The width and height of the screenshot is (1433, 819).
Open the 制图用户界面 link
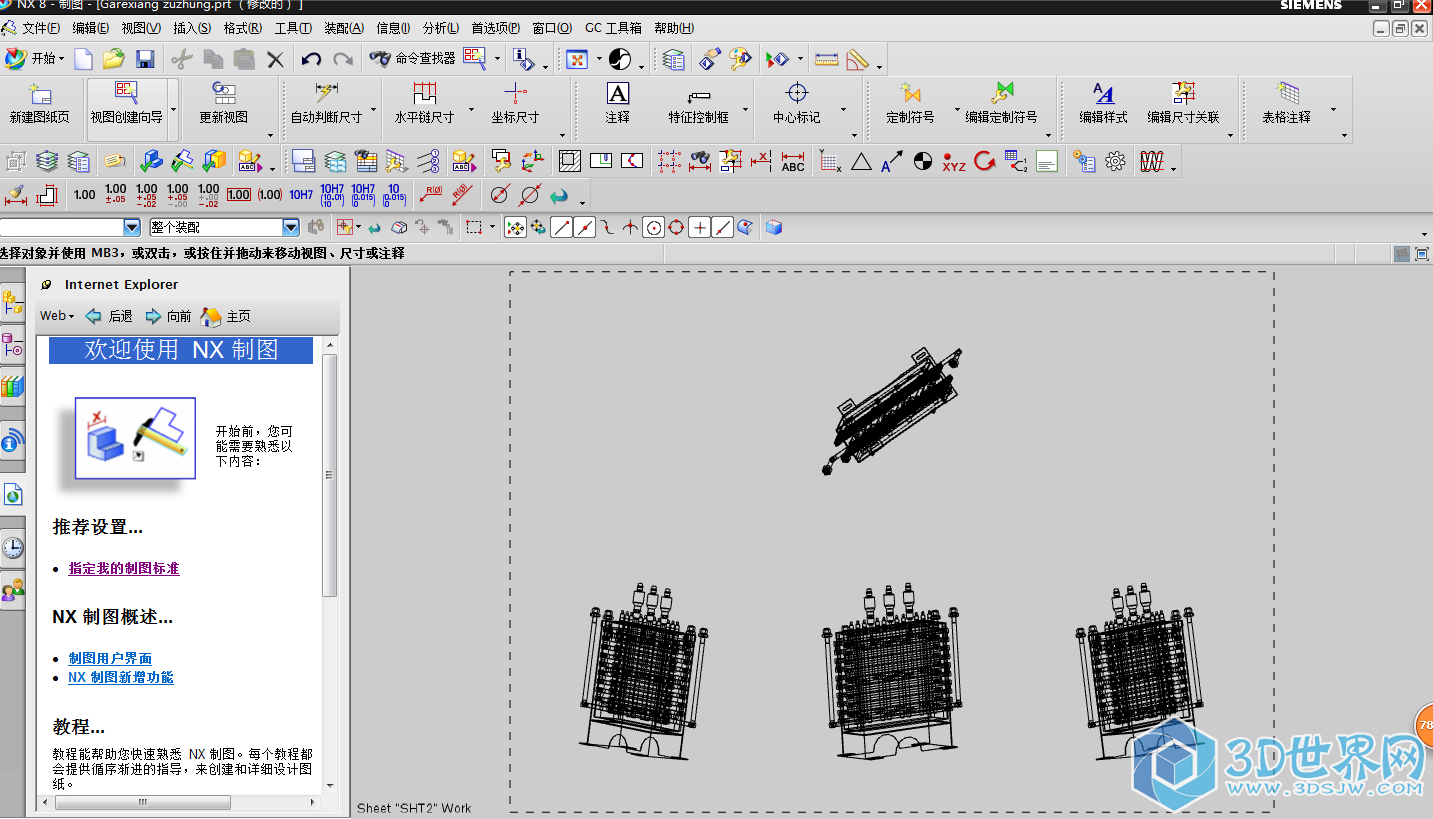(x=110, y=658)
